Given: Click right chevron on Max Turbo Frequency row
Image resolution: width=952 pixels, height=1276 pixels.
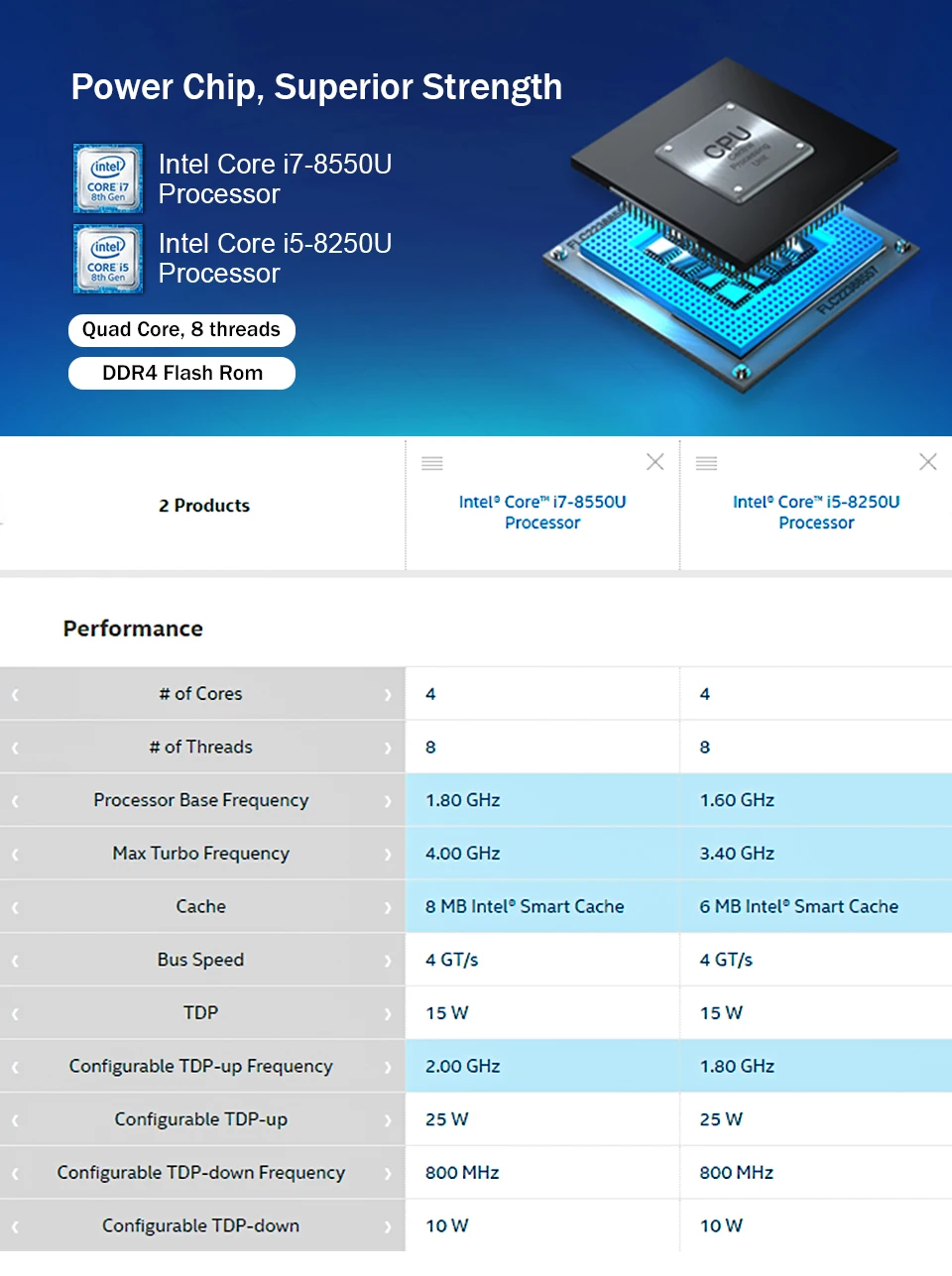Looking at the screenshot, I should 388,855.
